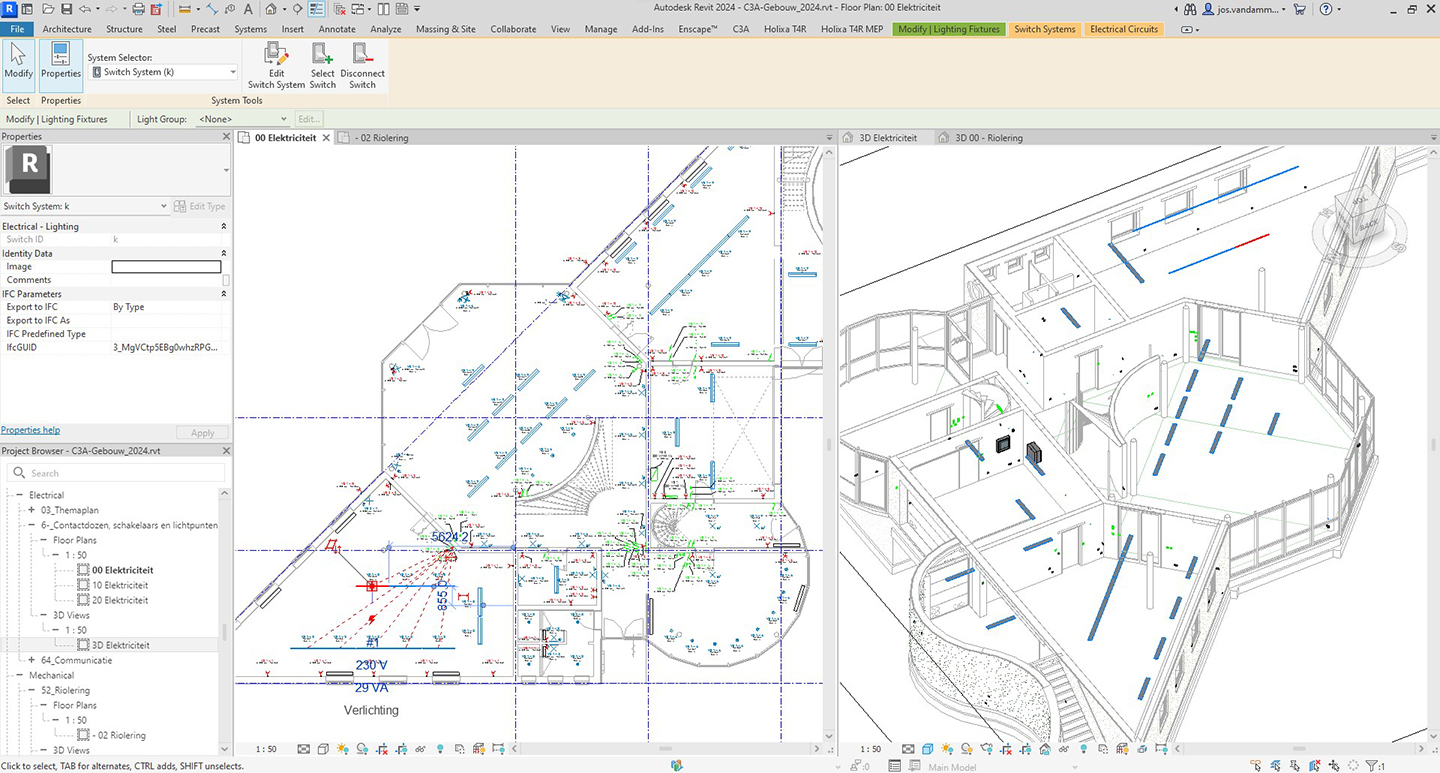Click the selection filter funnel icon
Viewport: 1440px width, 773px height.
point(1371,765)
